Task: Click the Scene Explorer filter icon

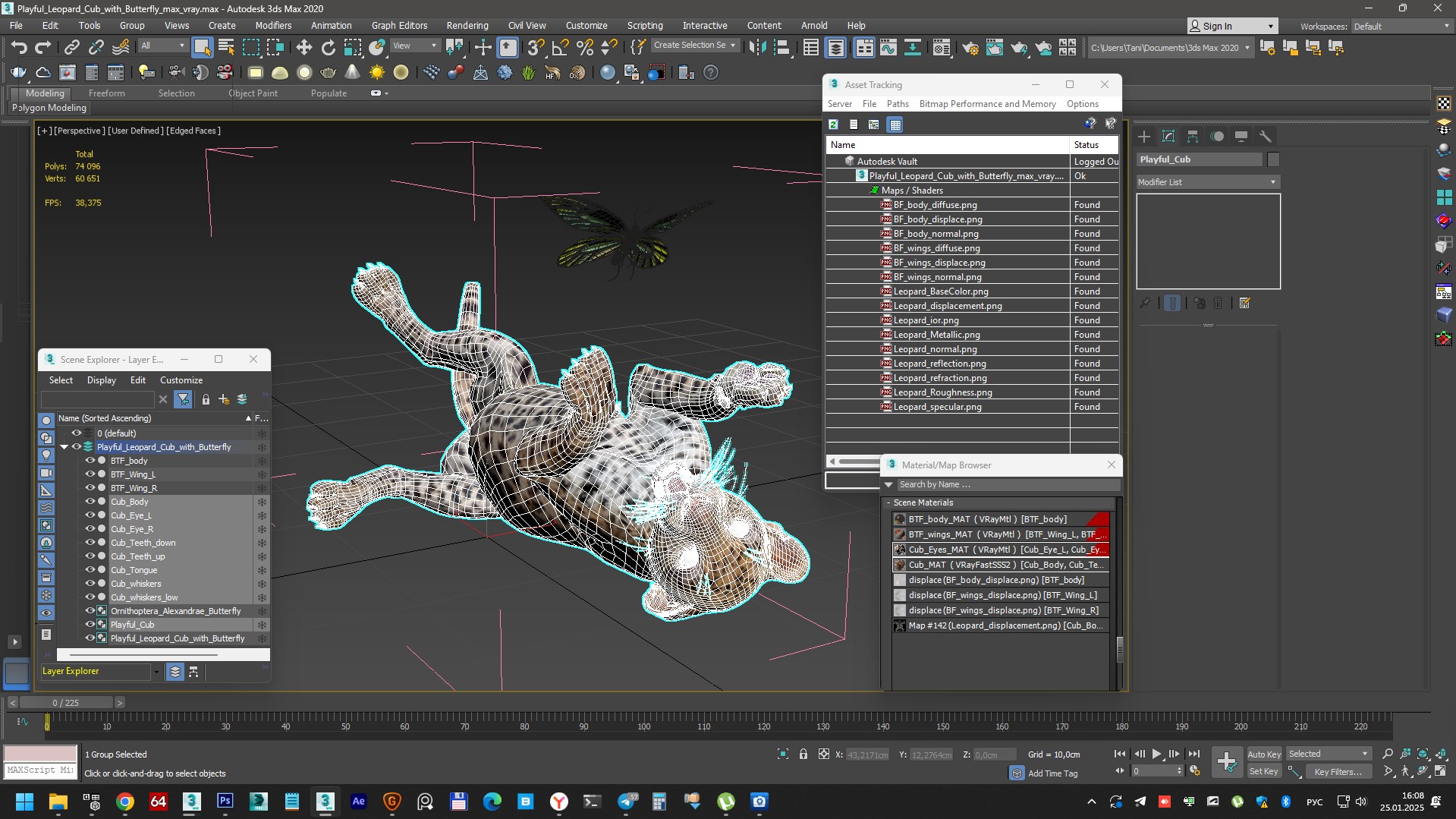Action: (183, 399)
